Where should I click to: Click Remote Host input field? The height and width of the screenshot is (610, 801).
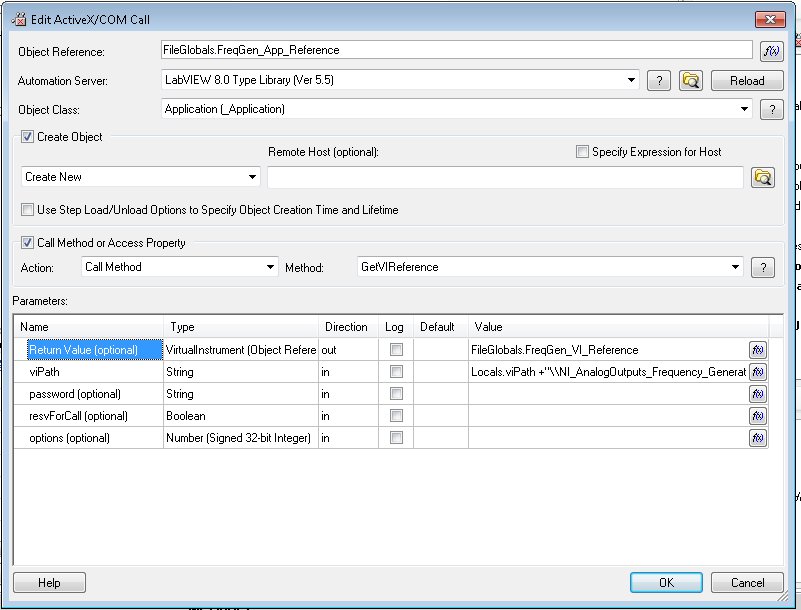[505, 177]
